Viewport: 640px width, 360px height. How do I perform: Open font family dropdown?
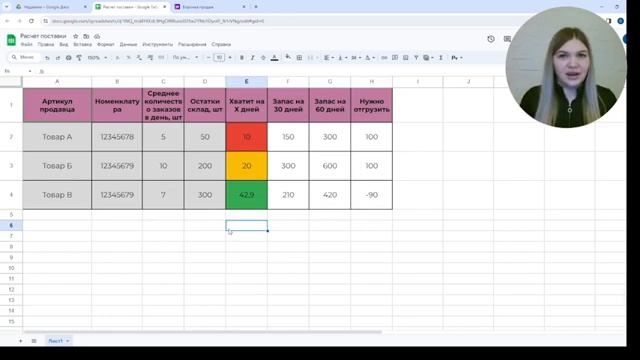click(x=185, y=58)
